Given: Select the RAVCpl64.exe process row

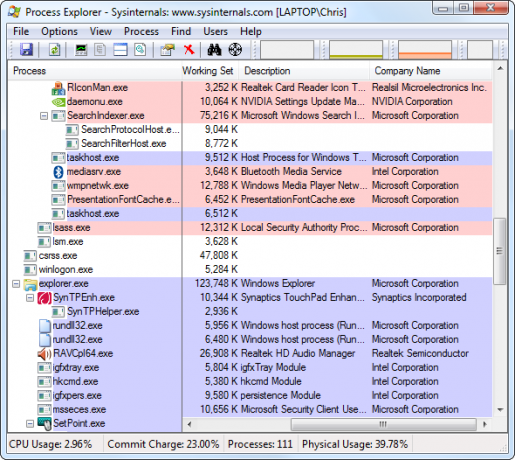Looking at the screenshot, I should (x=250, y=354).
